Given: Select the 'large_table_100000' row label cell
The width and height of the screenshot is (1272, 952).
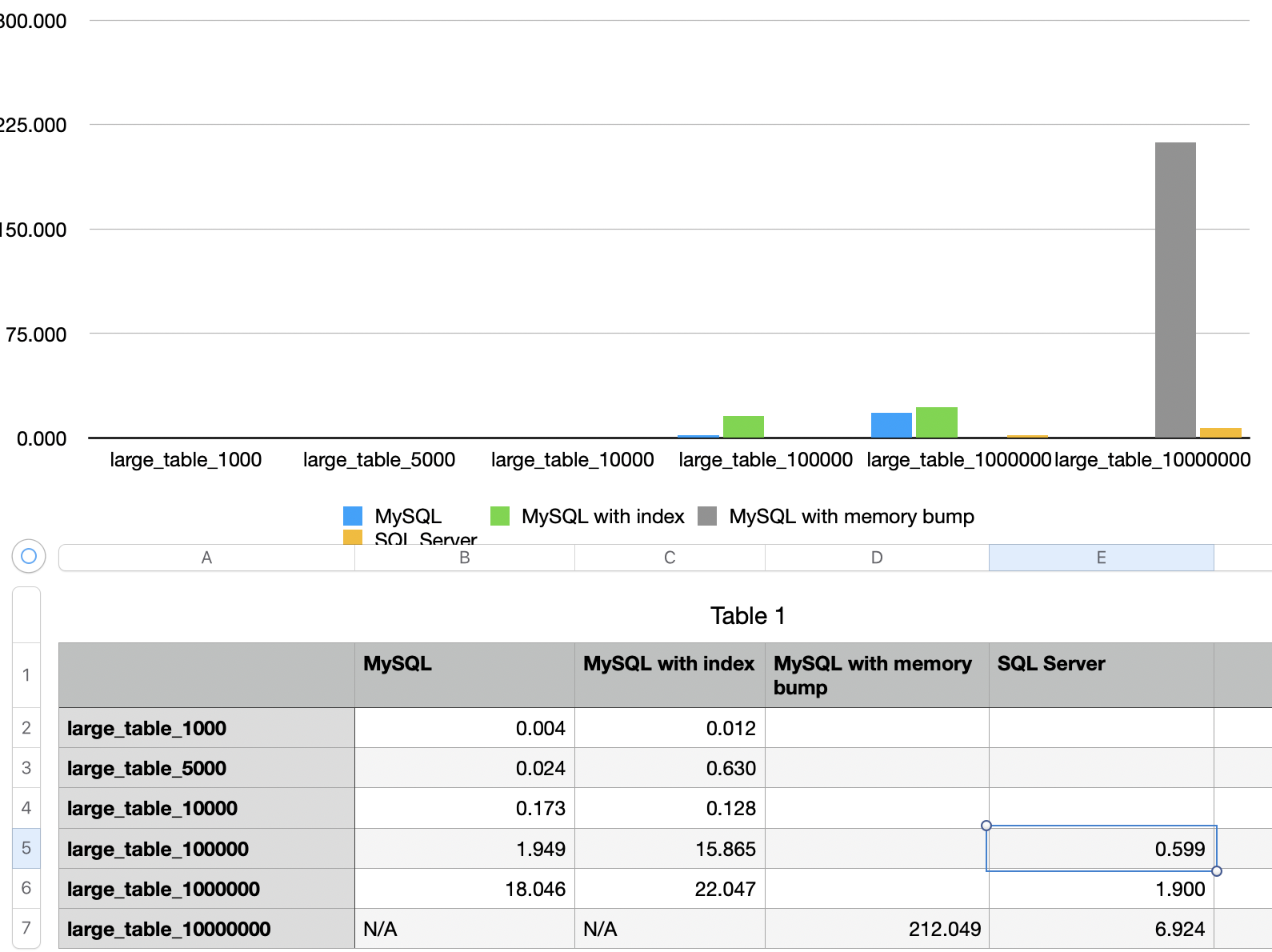Looking at the screenshot, I should pyautogui.click(x=207, y=848).
